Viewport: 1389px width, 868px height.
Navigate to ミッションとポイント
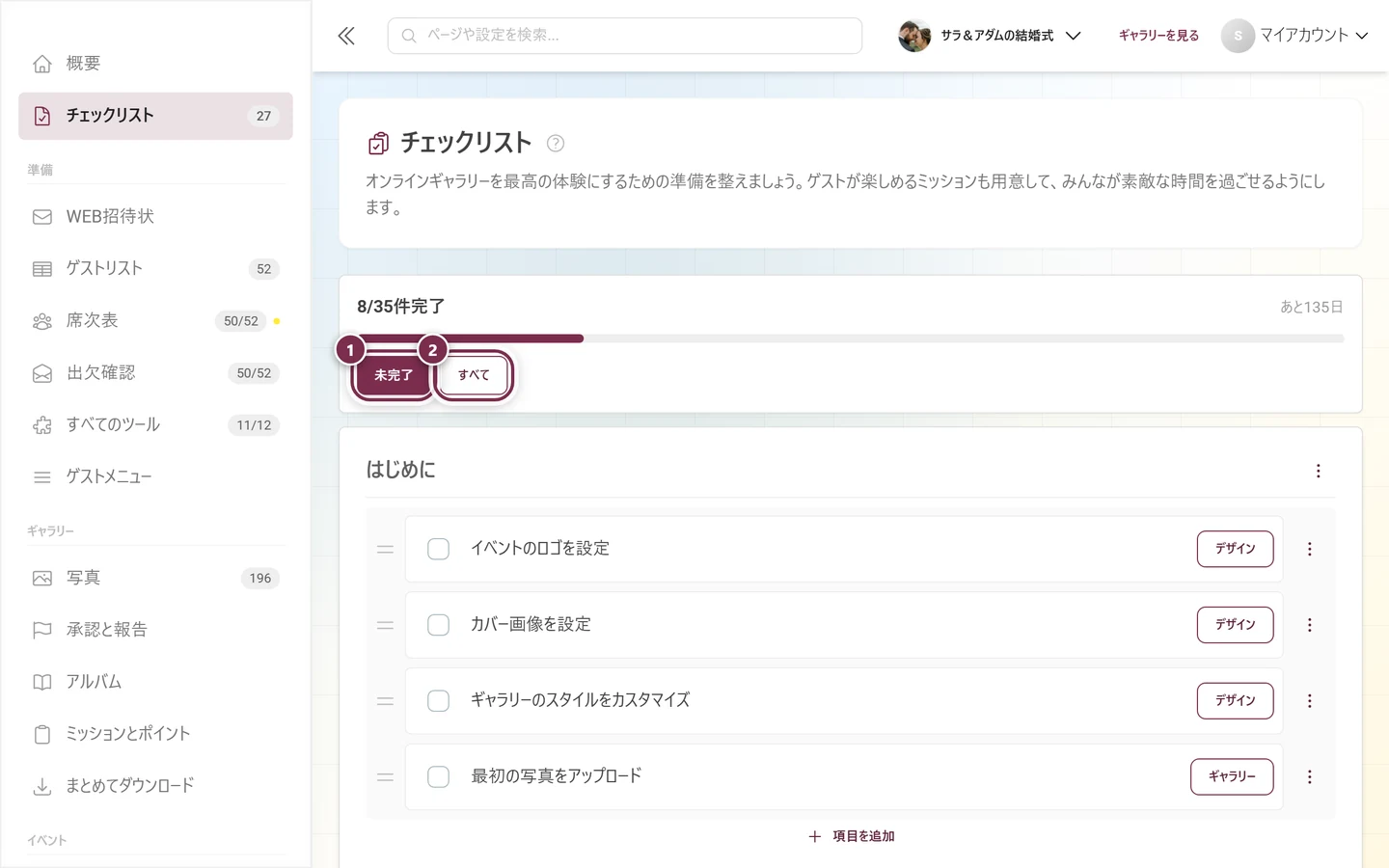coord(155,734)
